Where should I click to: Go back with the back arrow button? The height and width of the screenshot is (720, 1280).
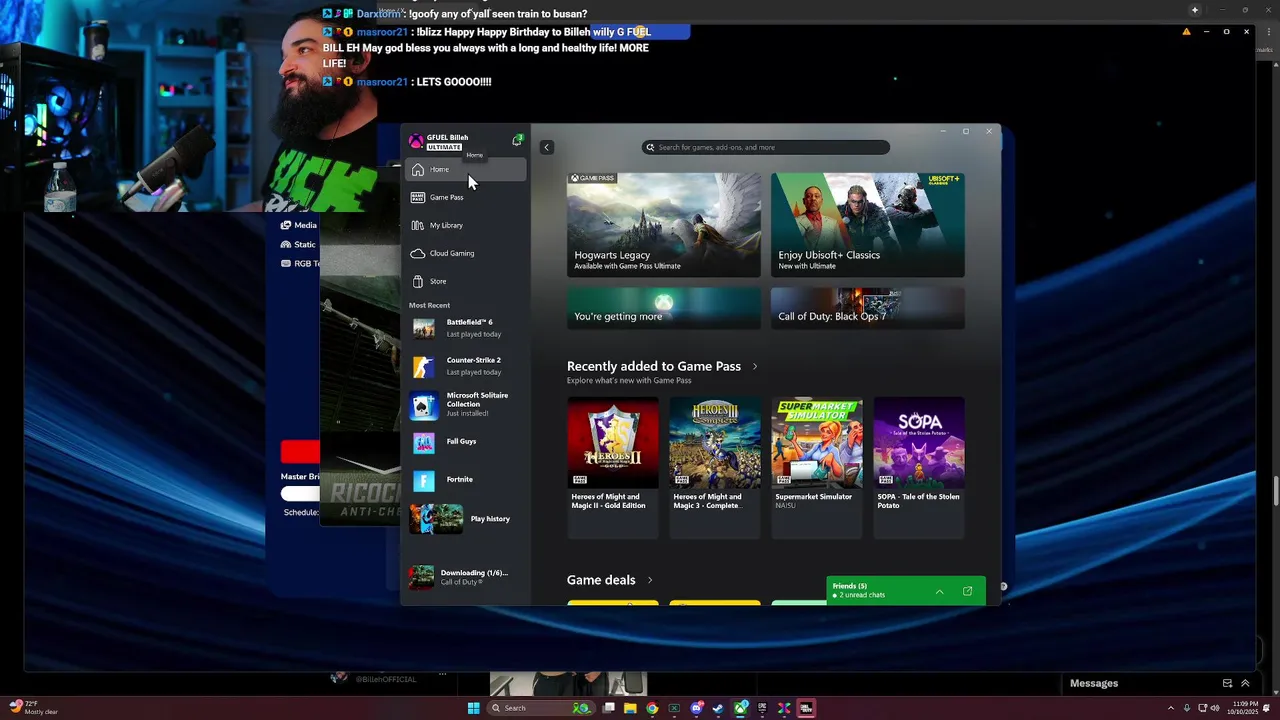pyautogui.click(x=546, y=147)
